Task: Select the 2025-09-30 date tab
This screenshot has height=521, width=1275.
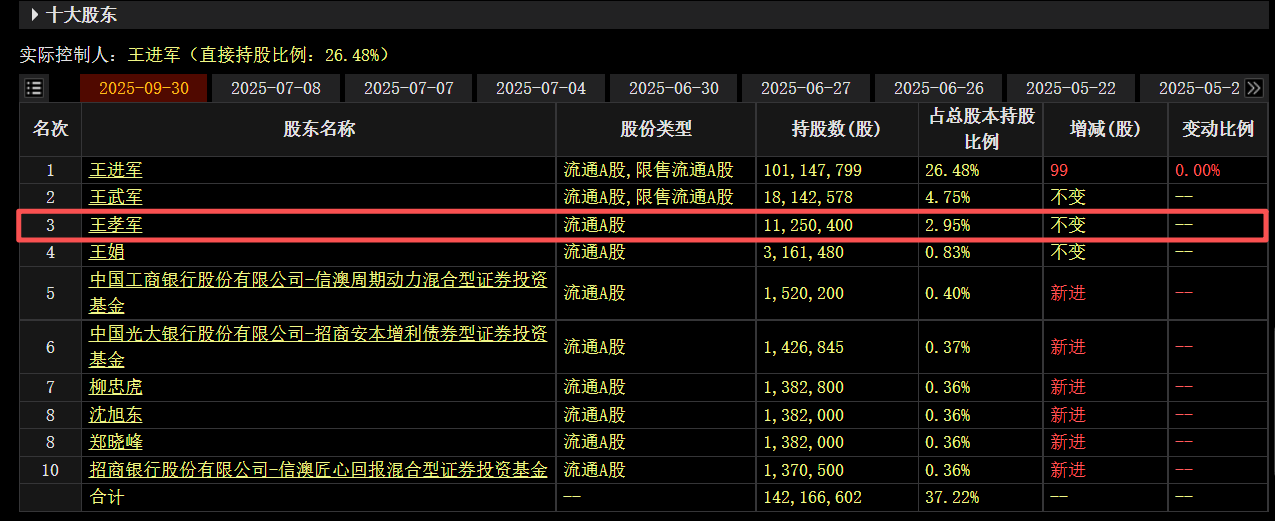Action: (x=144, y=88)
